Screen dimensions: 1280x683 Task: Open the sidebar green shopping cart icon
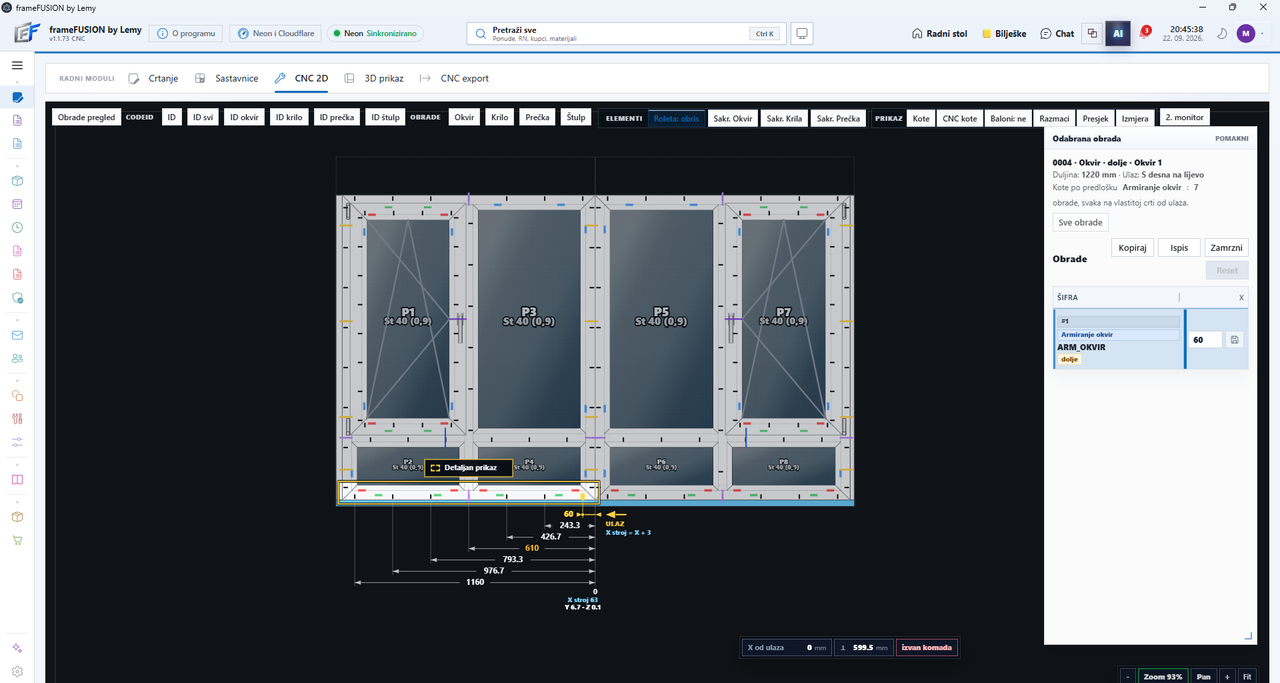click(17, 540)
